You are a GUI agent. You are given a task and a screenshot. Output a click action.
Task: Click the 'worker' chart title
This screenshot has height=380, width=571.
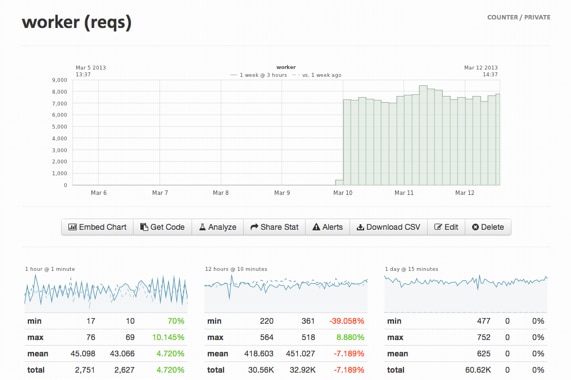click(286, 67)
